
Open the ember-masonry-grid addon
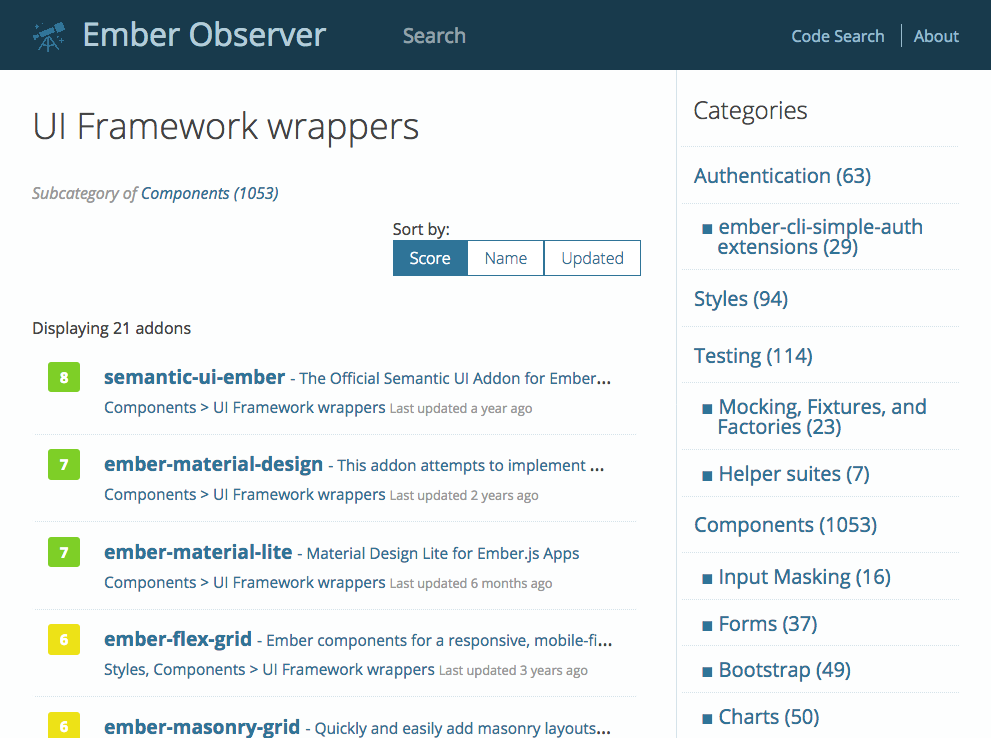[202, 727]
